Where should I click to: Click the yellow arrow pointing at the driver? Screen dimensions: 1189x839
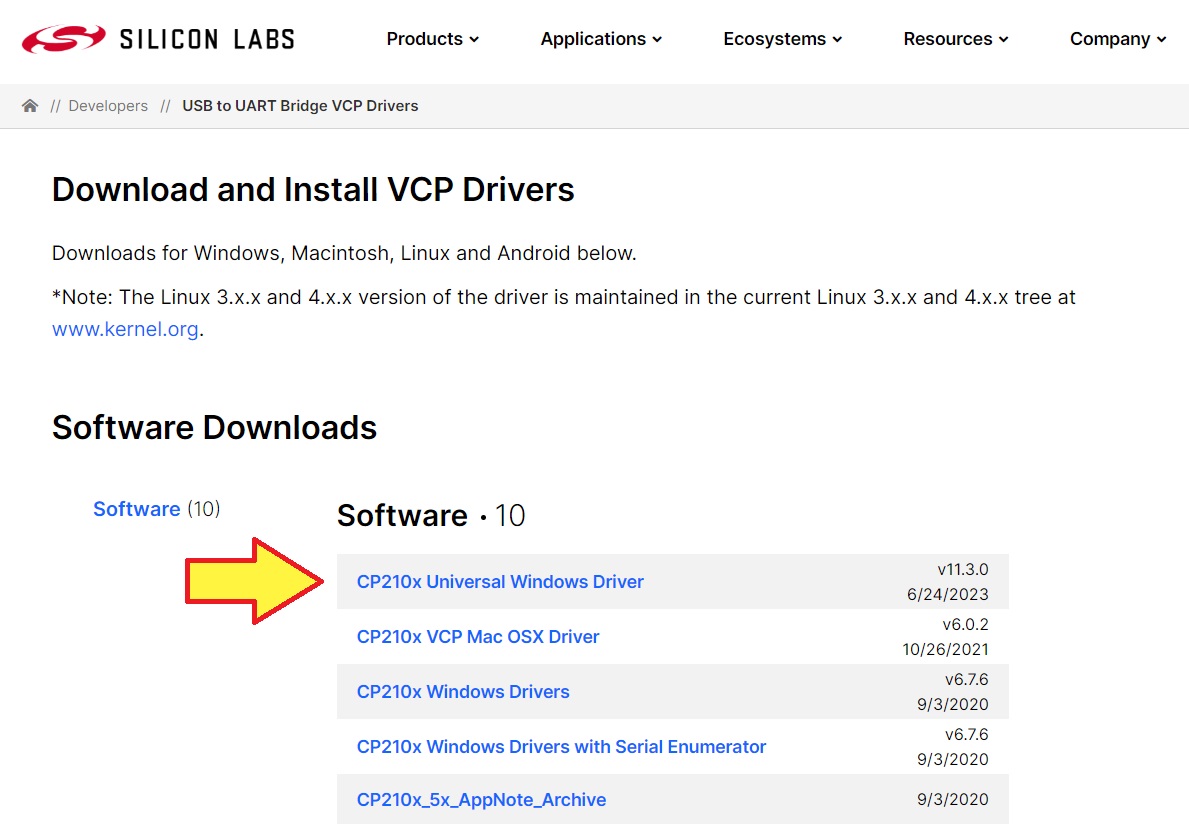coord(255,581)
